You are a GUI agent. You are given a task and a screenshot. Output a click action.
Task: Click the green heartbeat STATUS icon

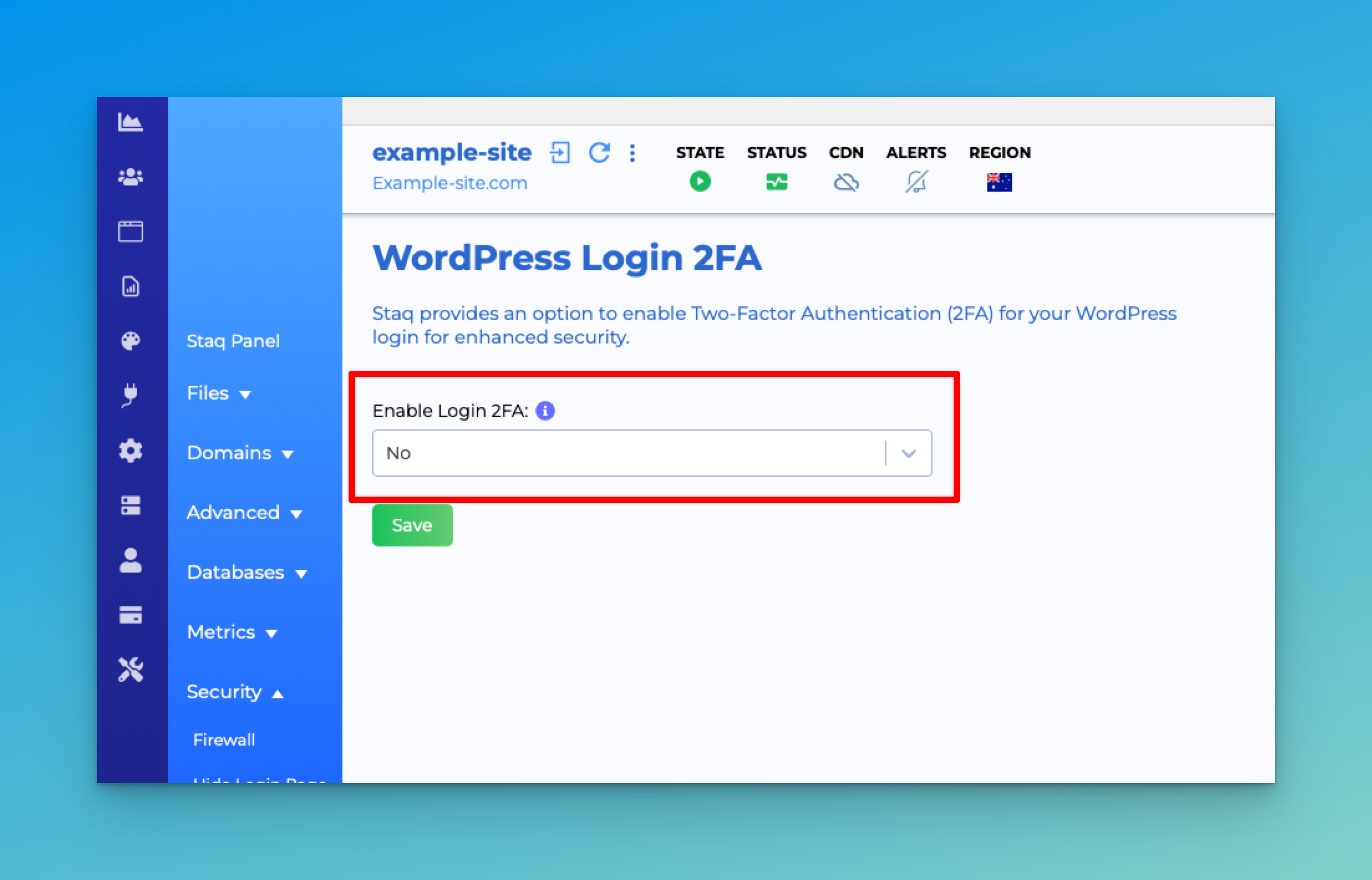coord(776,182)
